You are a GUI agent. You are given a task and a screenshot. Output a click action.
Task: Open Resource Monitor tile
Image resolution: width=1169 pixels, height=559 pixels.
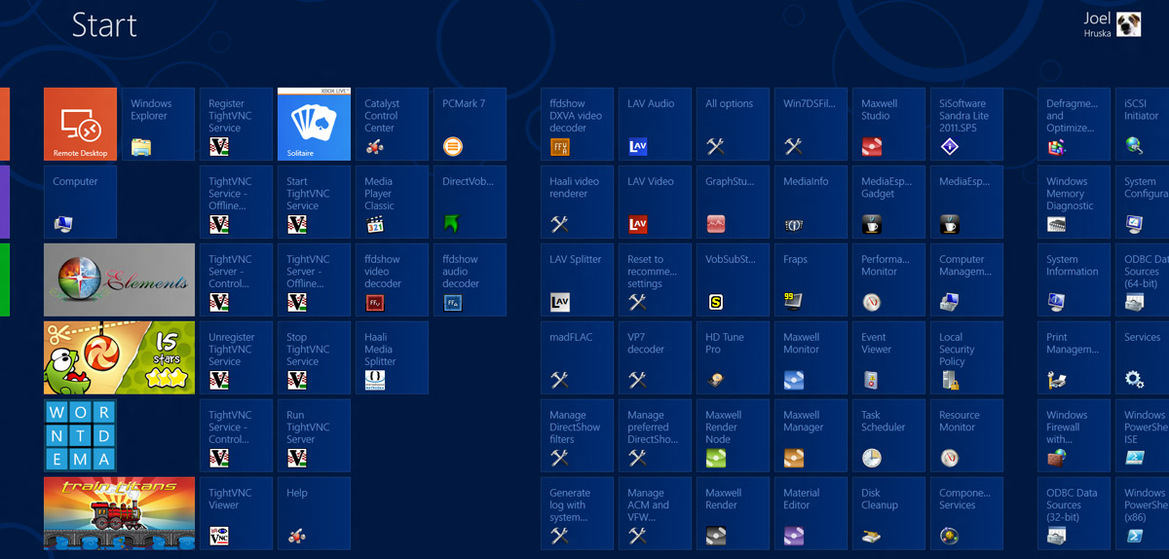[966, 435]
